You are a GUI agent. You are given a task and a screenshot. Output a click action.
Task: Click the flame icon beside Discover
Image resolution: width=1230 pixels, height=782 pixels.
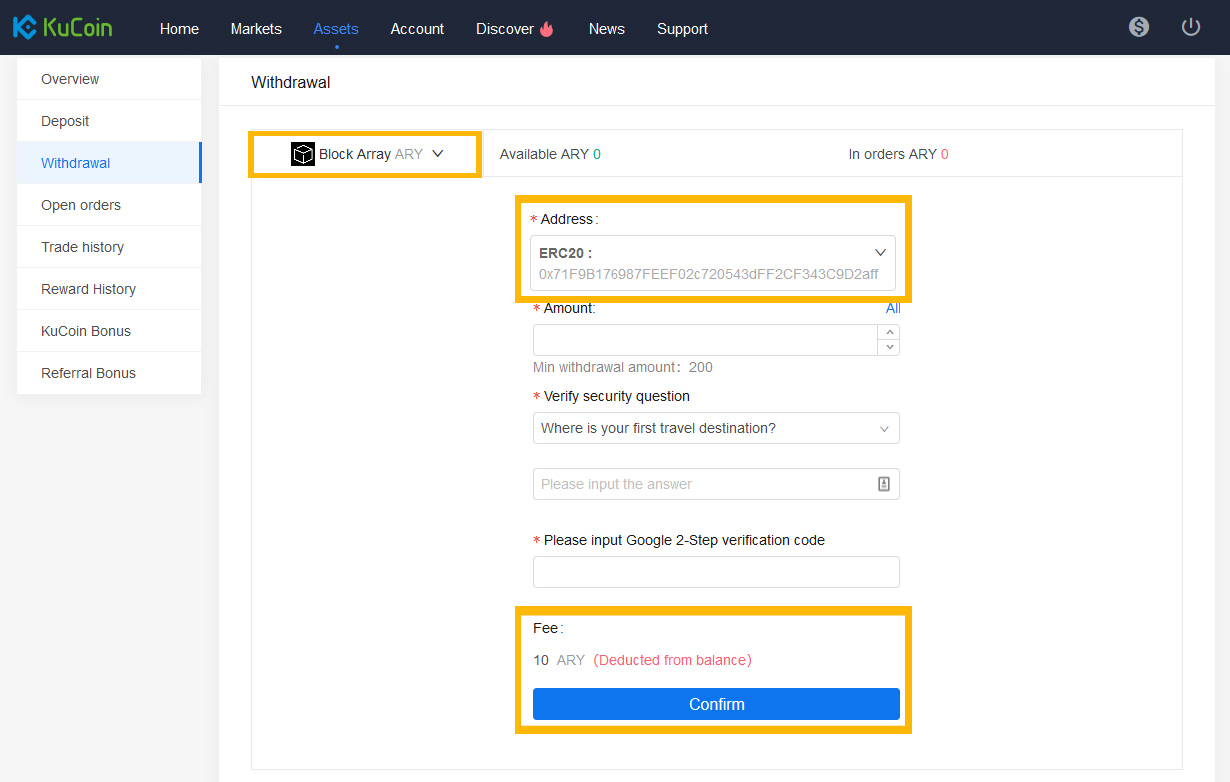[x=546, y=28]
